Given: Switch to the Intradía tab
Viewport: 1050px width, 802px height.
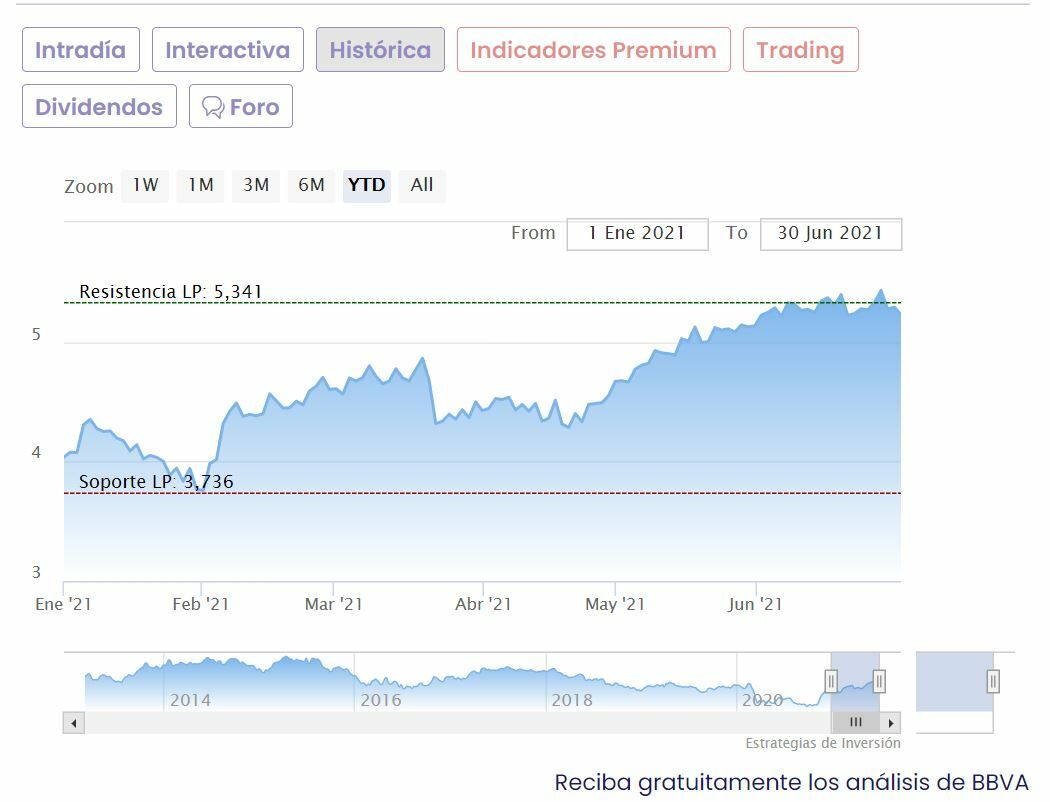Looking at the screenshot, I should [81, 50].
